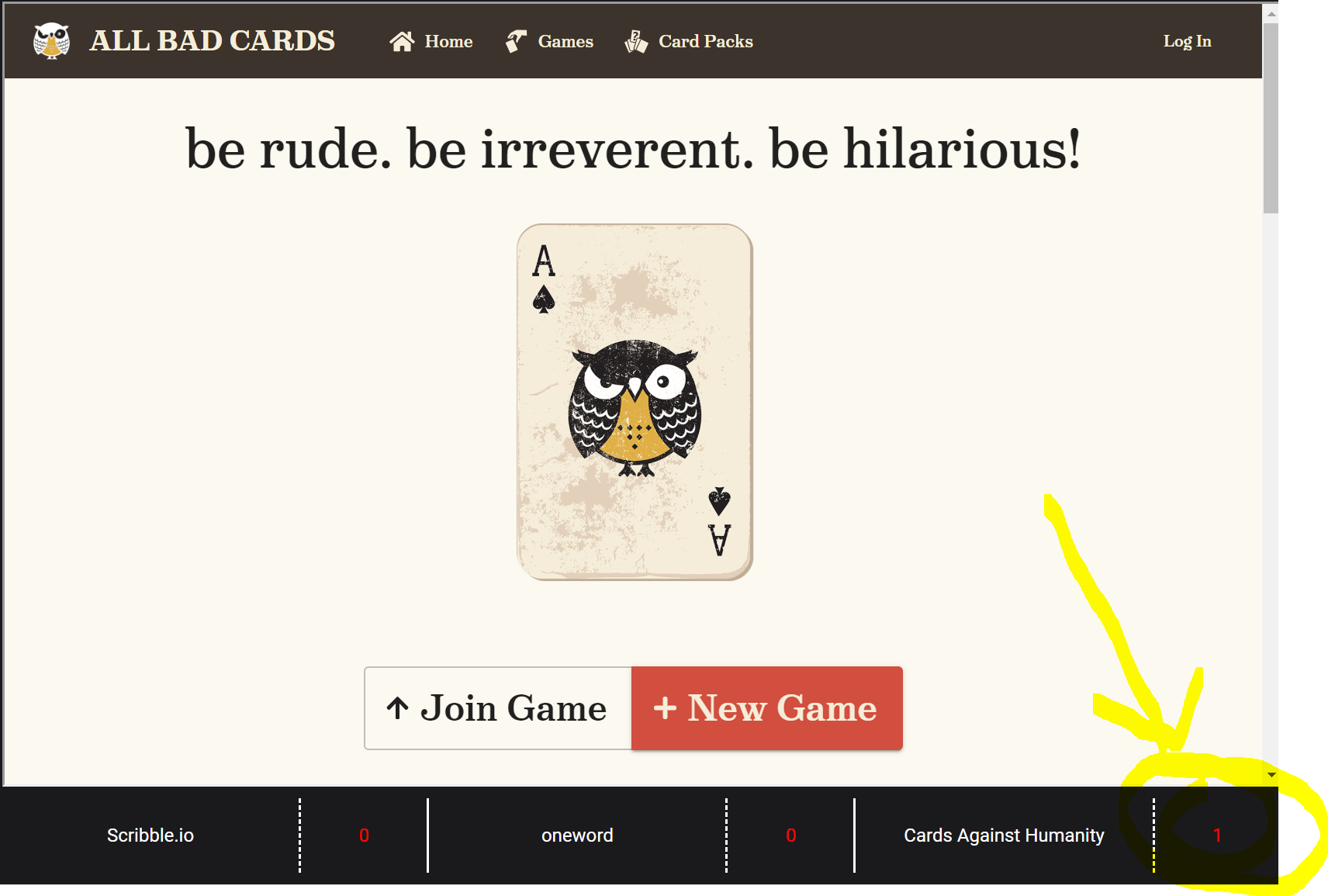Screen dimensions: 1328x896
Task: Click the scrollbar down arrow
Action: click(1271, 775)
